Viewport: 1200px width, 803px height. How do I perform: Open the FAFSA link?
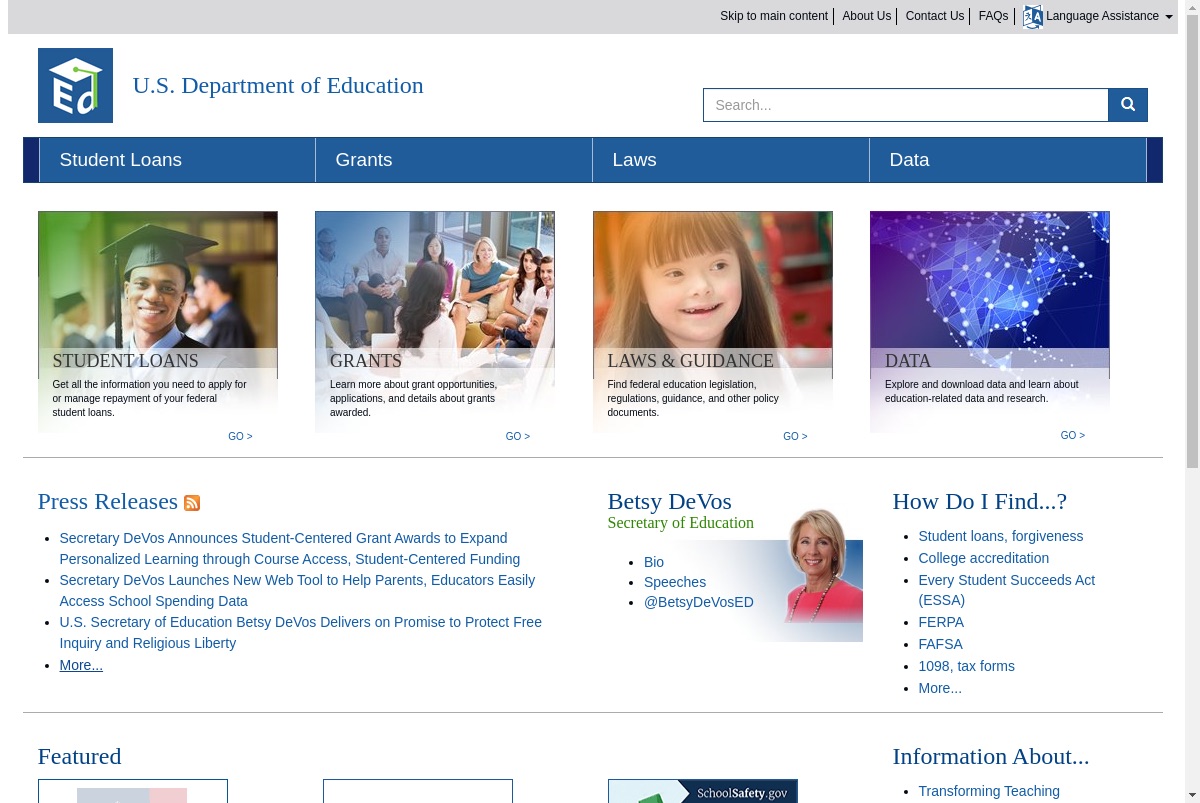point(941,644)
